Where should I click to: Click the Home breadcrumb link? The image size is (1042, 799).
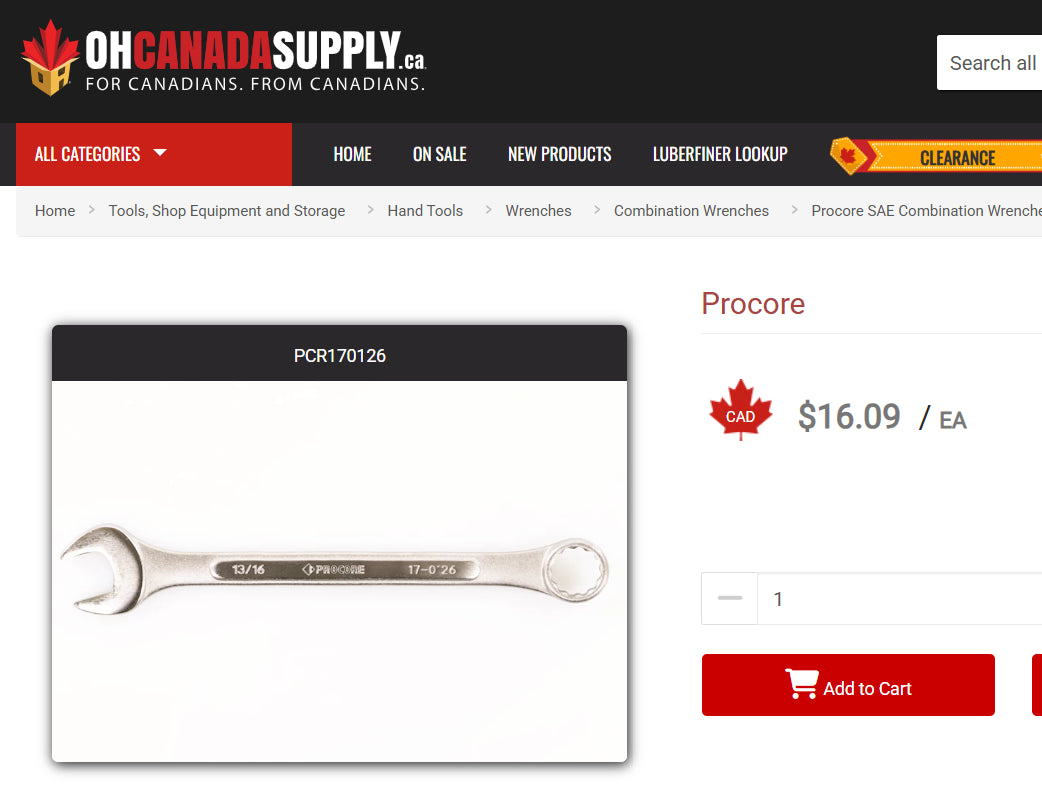[x=55, y=211]
